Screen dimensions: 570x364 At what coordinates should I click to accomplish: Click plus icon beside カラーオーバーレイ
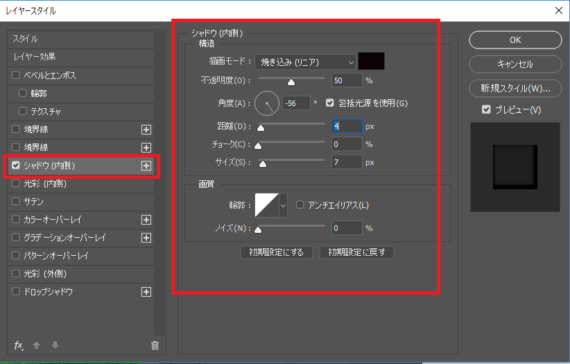click(146, 220)
